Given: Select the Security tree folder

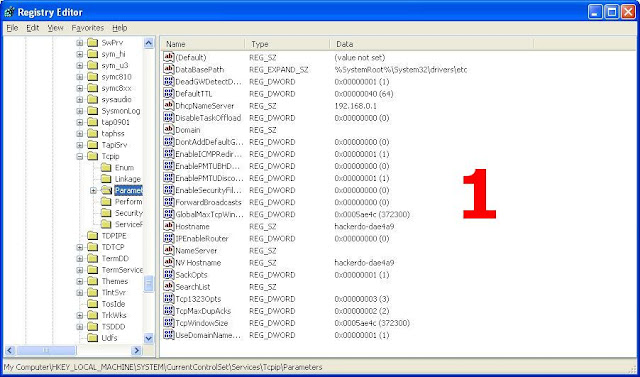Looking at the screenshot, I should tap(129, 213).
